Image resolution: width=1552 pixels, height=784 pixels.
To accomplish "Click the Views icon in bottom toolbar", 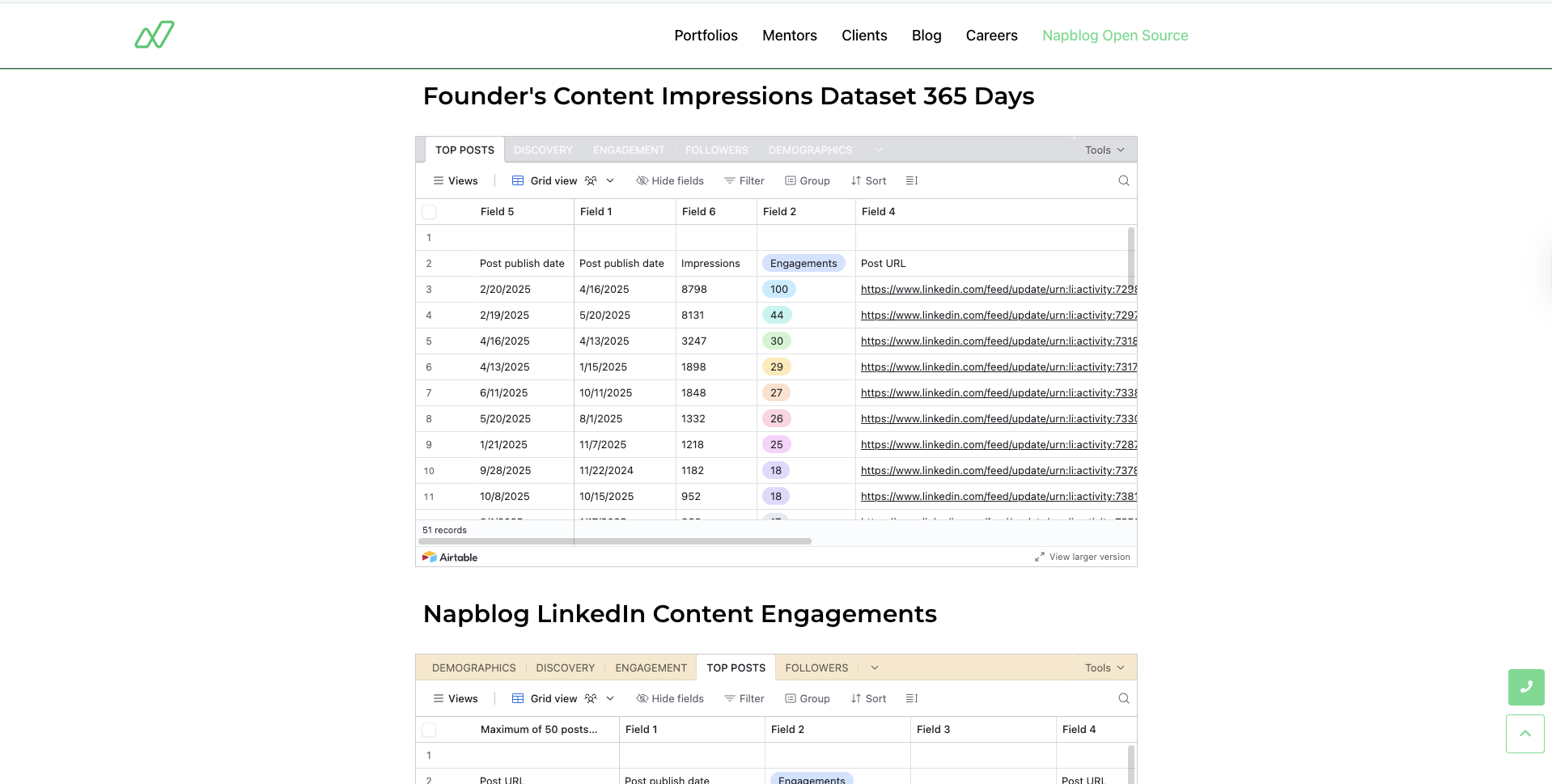I will tap(438, 697).
